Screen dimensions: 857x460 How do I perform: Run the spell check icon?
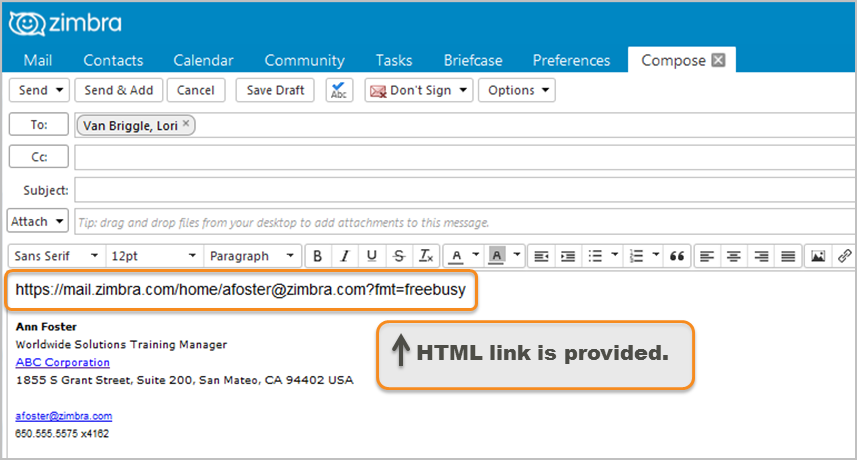339,90
